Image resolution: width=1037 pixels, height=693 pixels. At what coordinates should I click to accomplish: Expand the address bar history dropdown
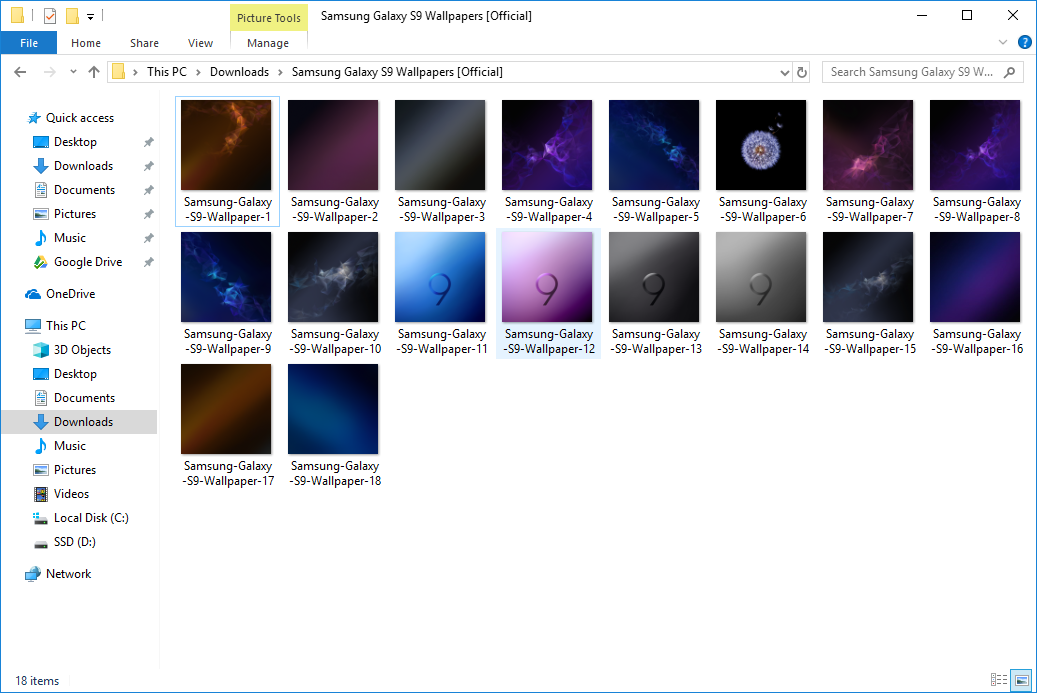[x=785, y=72]
